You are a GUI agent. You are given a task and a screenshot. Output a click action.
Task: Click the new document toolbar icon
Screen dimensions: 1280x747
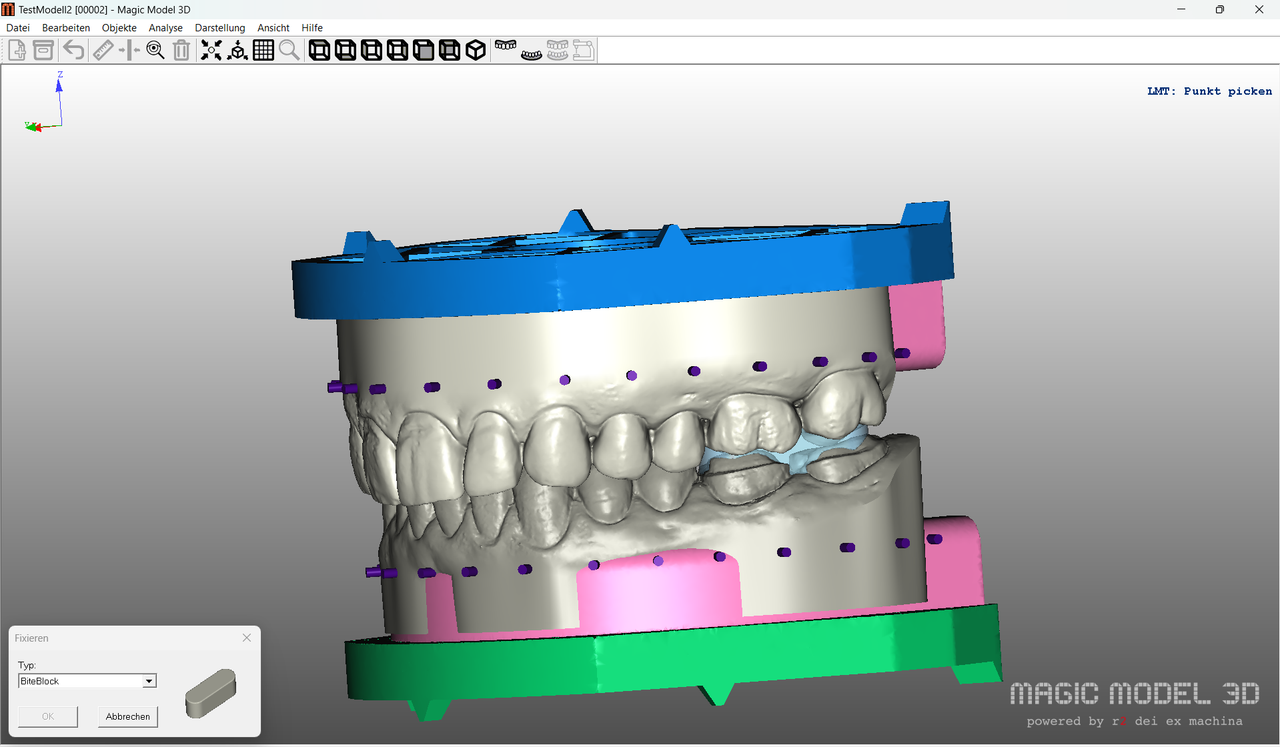(17, 50)
